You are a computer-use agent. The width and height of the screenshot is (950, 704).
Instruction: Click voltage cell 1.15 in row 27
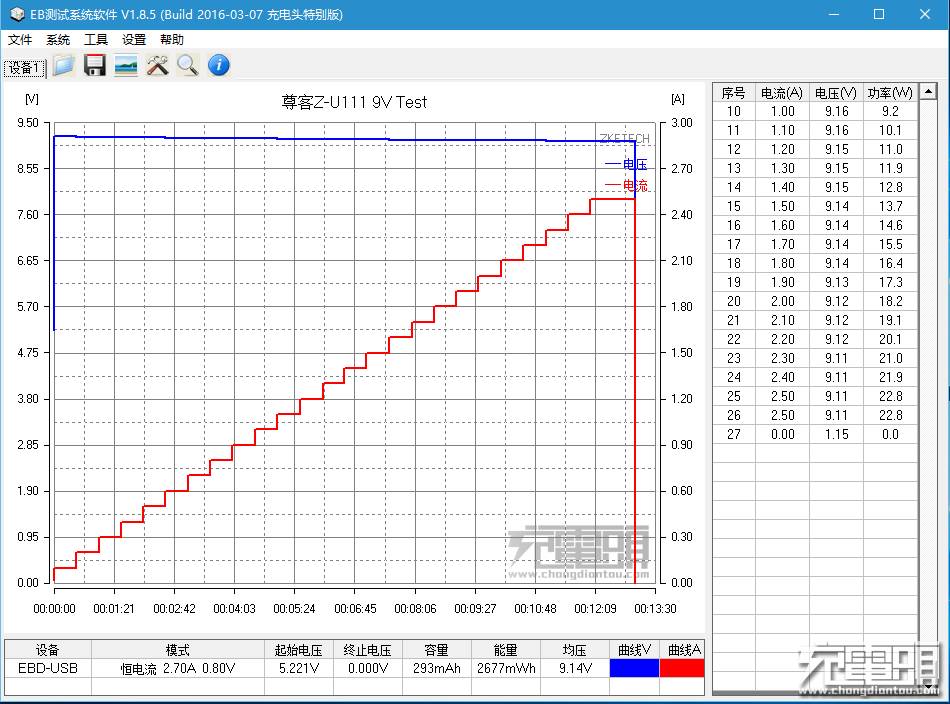pos(836,434)
